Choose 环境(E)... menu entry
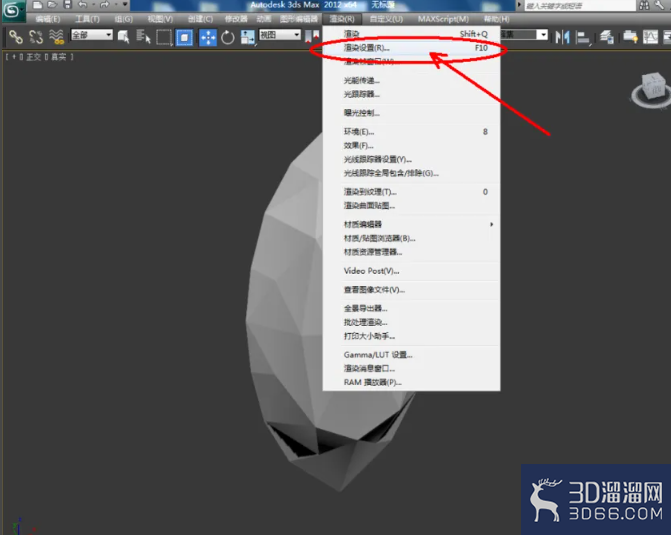The width and height of the screenshot is (671, 535). pos(411,132)
